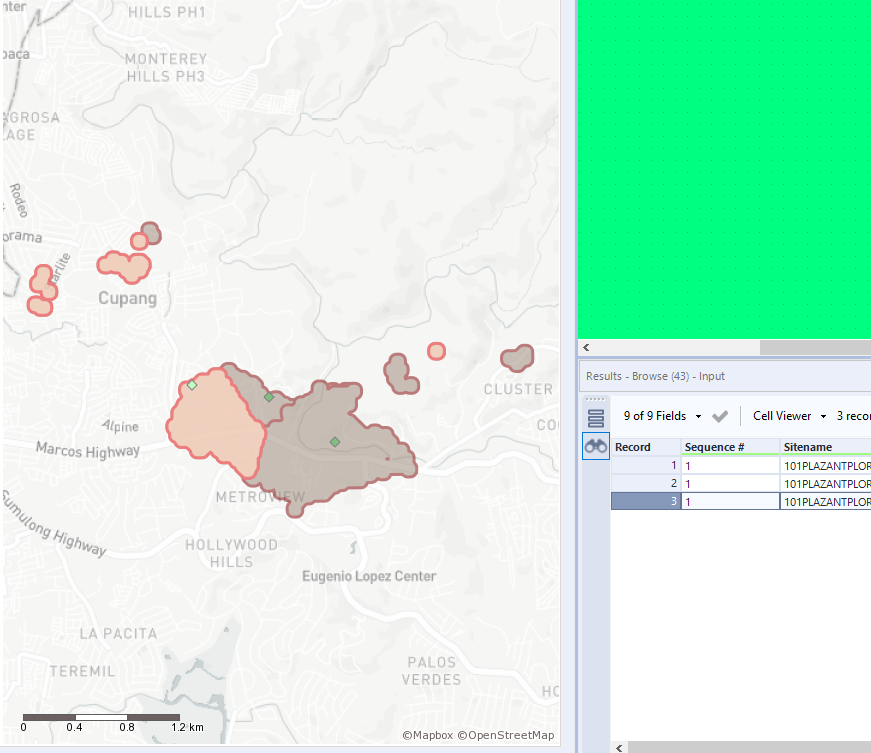
Task: Click the leftmost green diamond map marker
Action: pos(193,385)
